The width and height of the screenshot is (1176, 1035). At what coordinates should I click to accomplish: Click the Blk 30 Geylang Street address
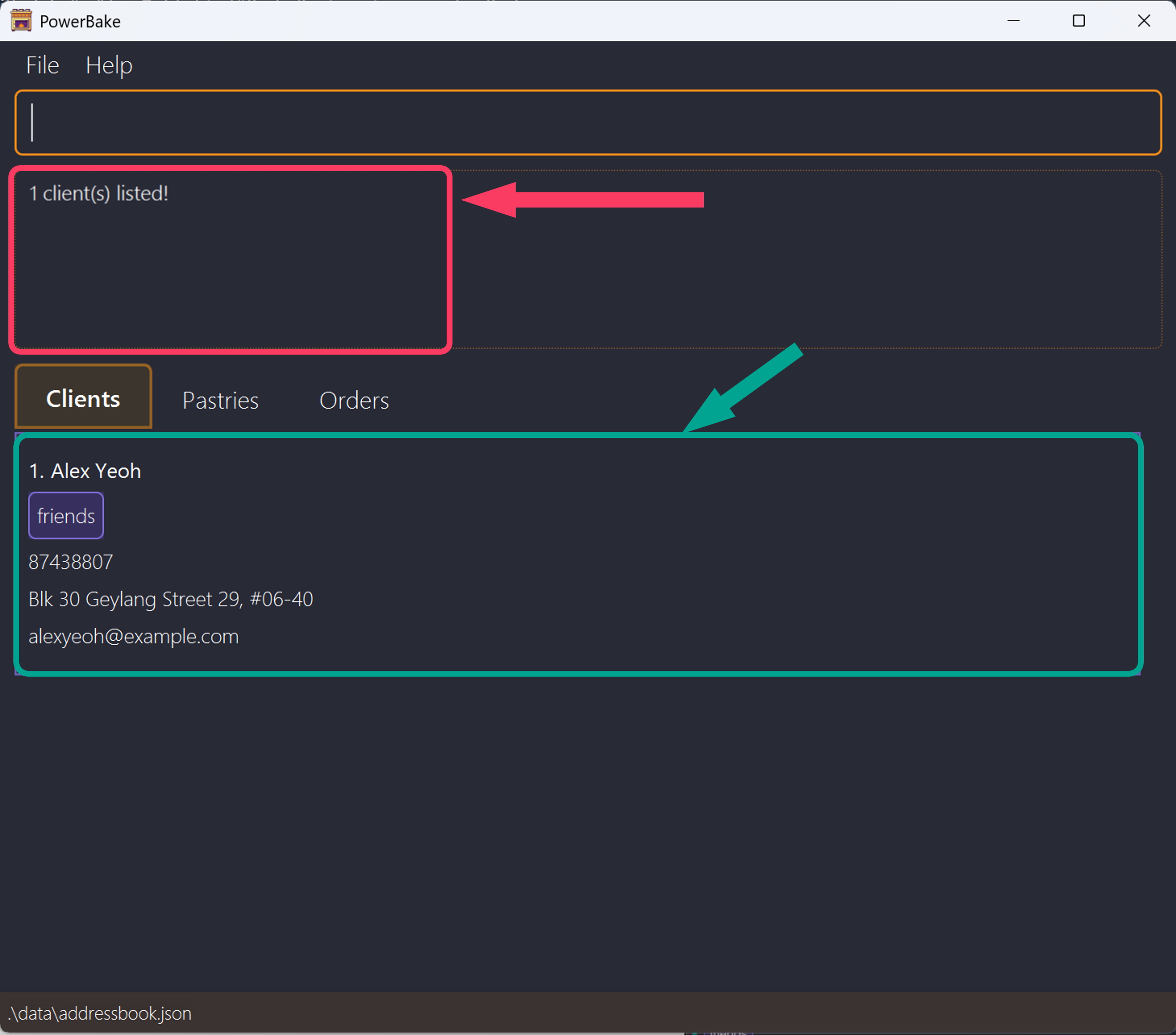point(171,599)
